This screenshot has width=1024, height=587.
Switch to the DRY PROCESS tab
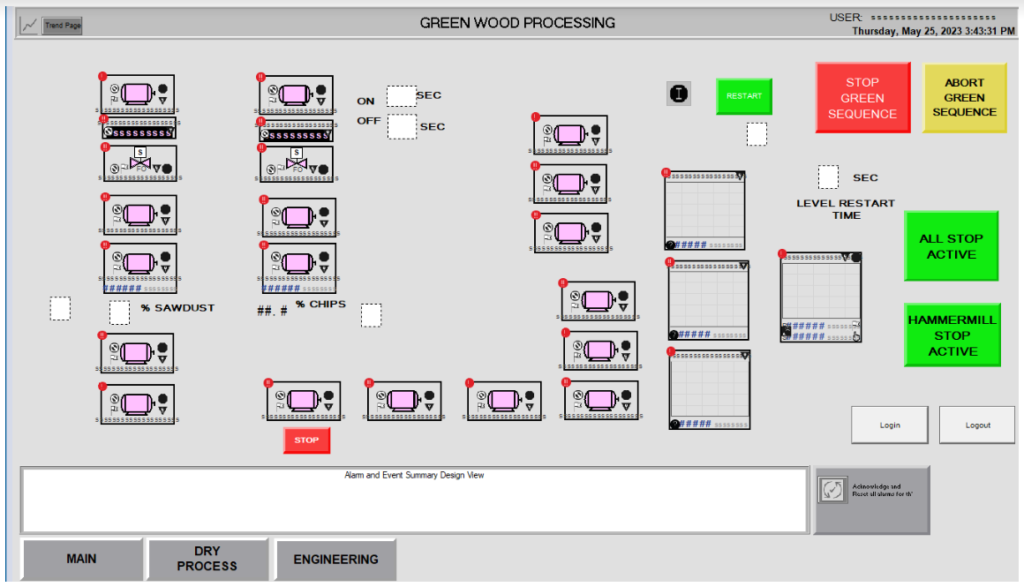207,559
